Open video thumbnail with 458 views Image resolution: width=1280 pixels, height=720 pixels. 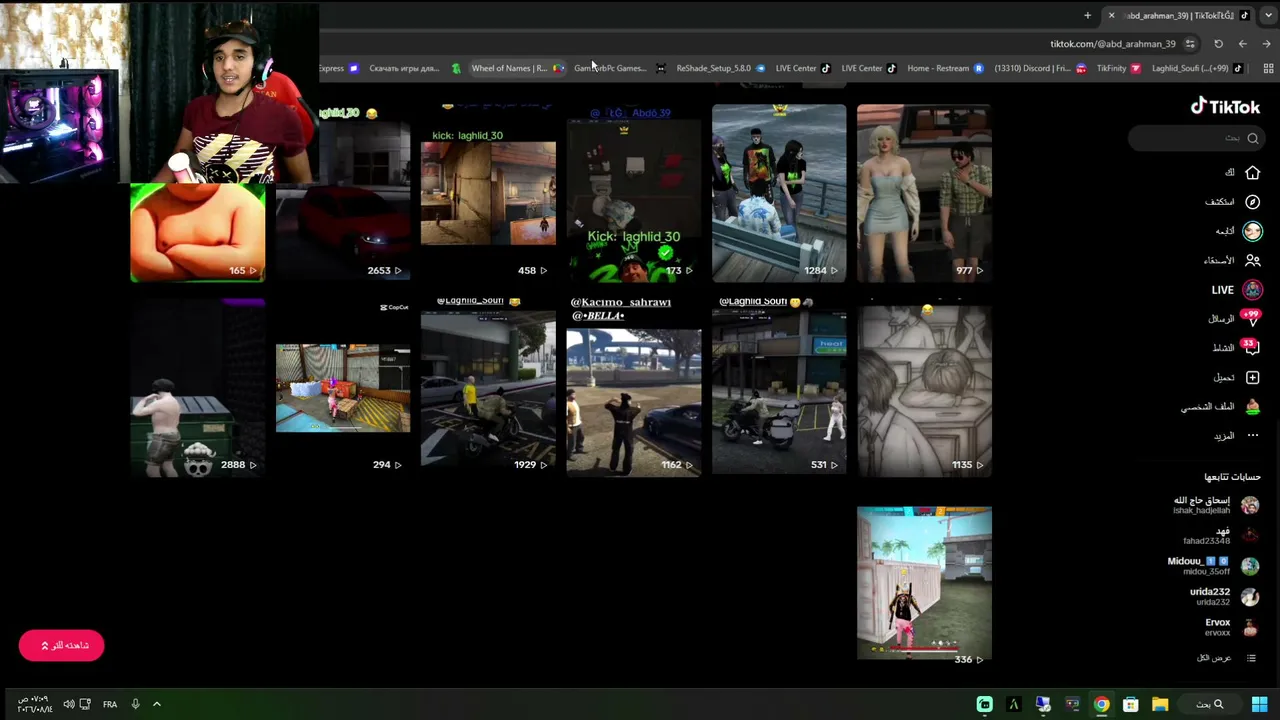[488, 193]
